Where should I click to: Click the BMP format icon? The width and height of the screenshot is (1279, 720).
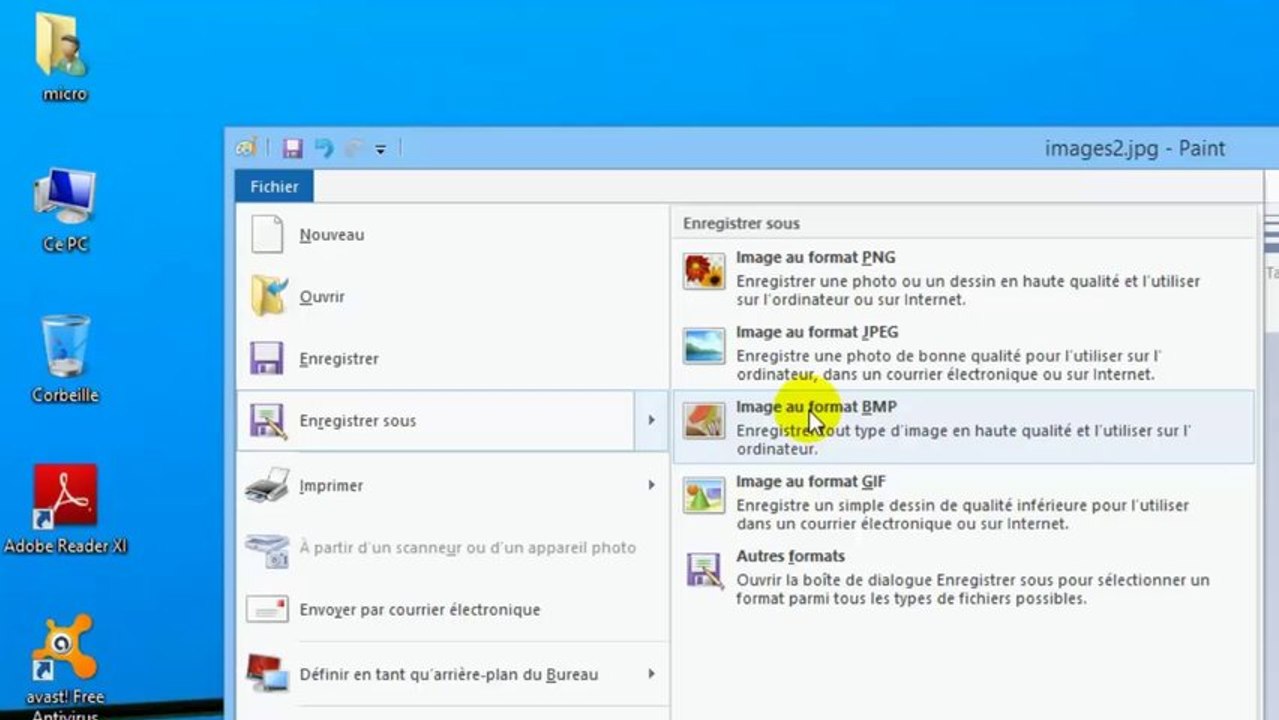click(x=704, y=420)
